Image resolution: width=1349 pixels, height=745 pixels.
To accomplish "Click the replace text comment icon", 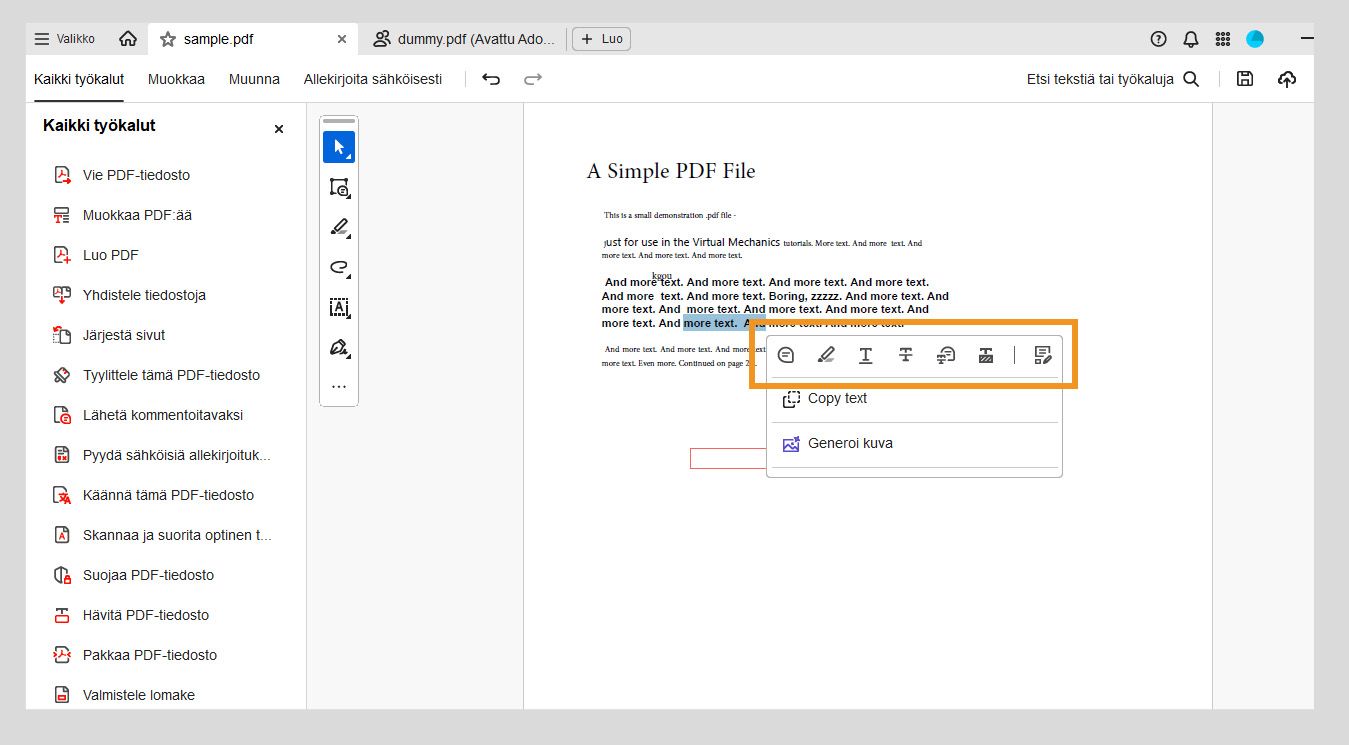I will (946, 355).
